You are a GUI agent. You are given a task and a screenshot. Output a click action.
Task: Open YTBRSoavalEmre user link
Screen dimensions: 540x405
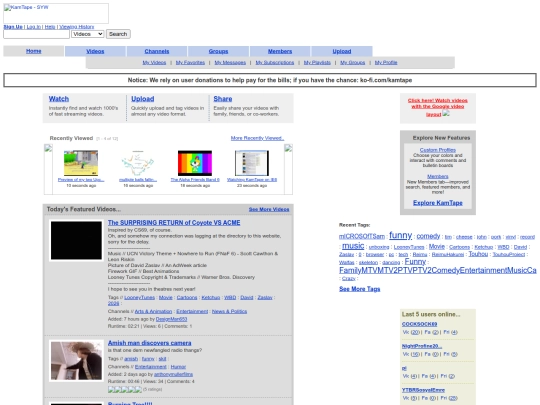click(423, 390)
